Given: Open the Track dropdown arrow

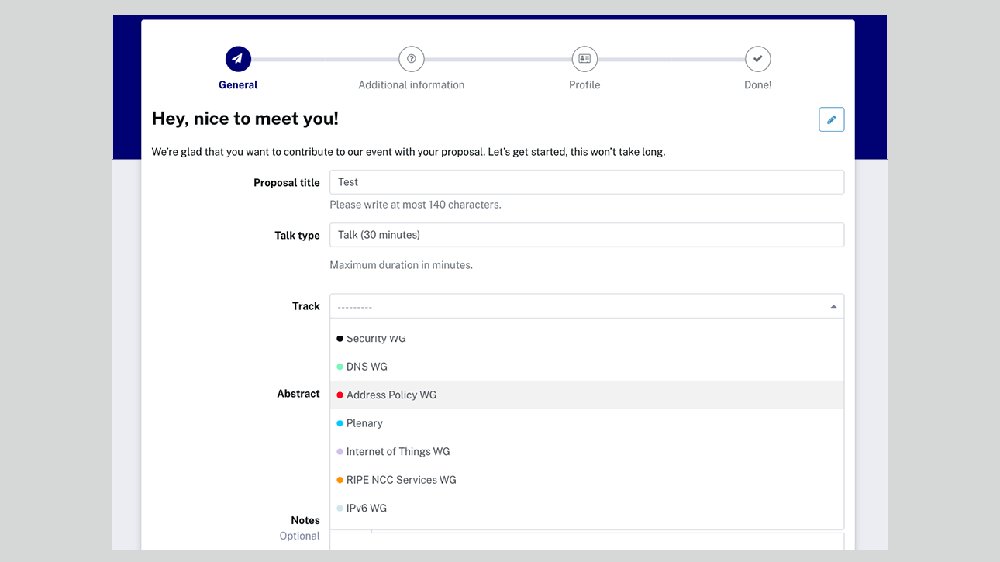Looking at the screenshot, I should 833,307.
